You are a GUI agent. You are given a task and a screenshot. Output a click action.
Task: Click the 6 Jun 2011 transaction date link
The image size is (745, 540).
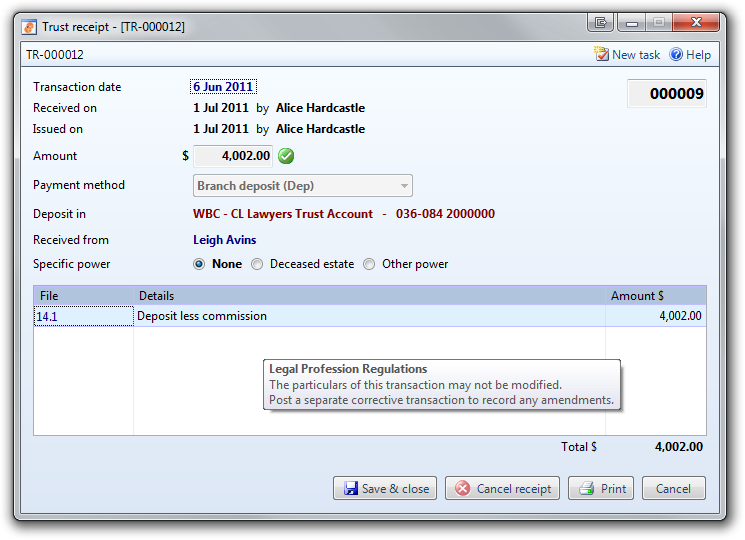(x=223, y=87)
